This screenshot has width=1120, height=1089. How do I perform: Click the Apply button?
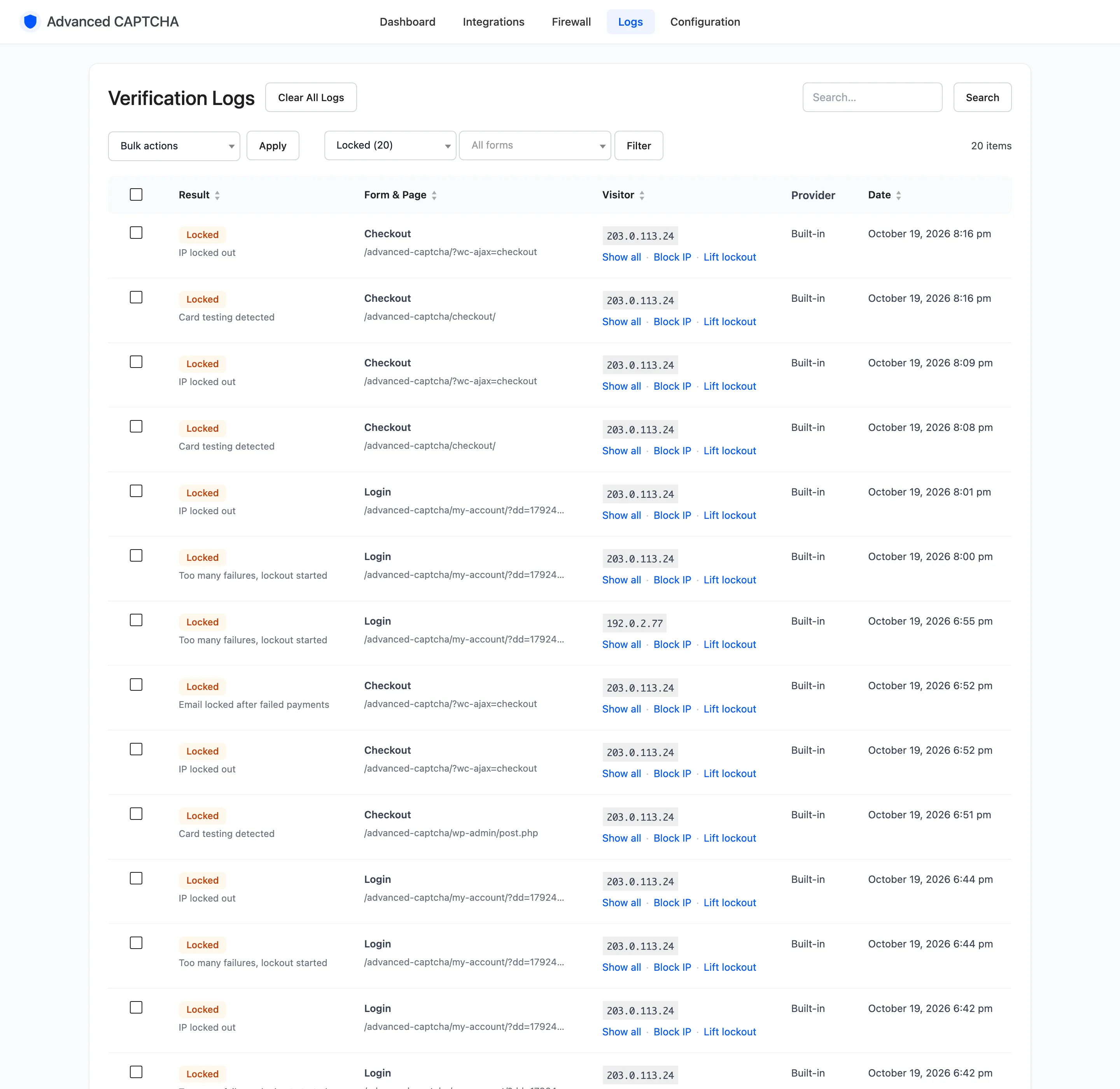(x=273, y=146)
